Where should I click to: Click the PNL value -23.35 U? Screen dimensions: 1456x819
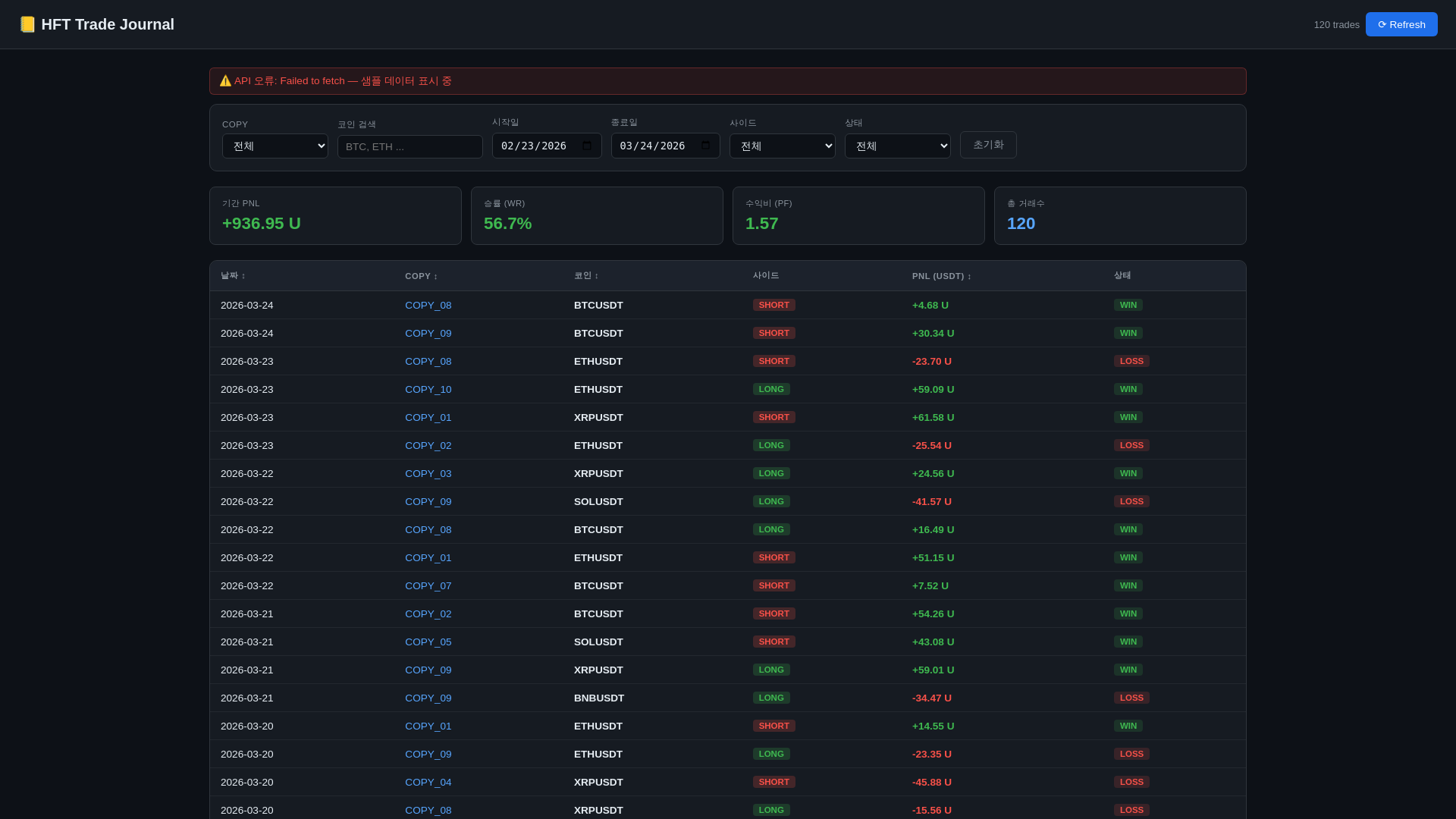point(932,755)
